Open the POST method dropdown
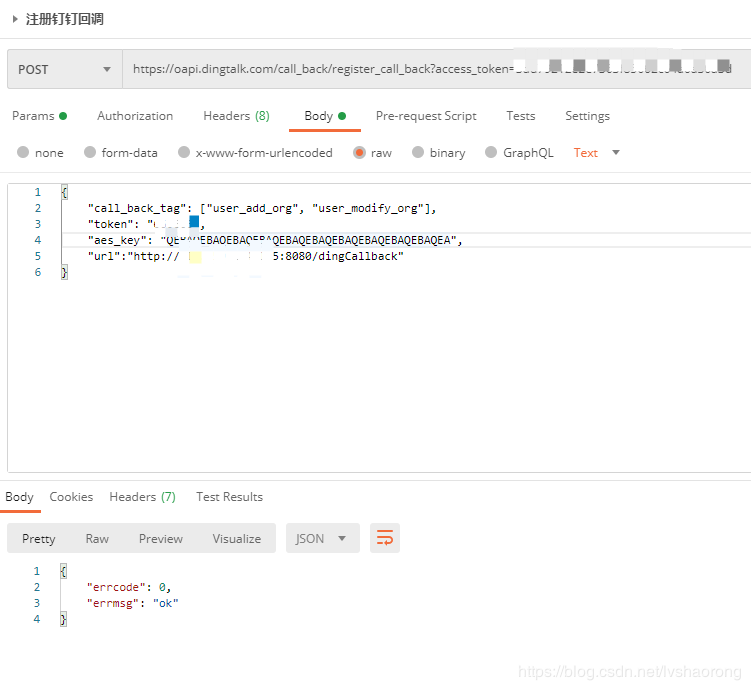Screen dimensions: 751x690 [65, 69]
